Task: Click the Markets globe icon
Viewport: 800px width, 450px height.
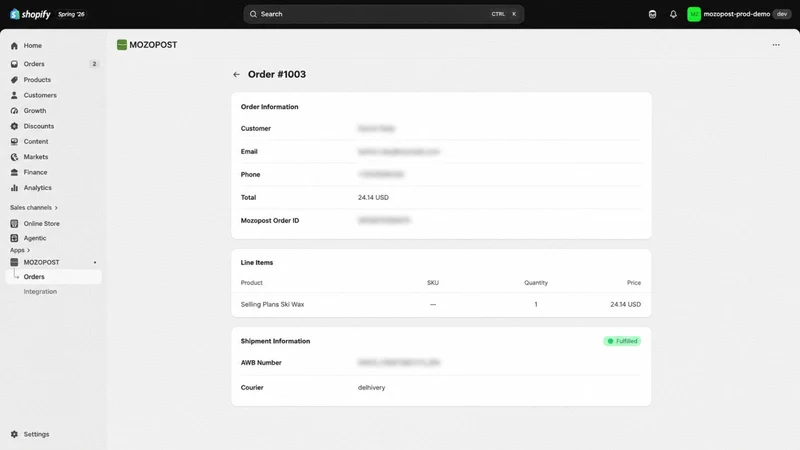Action: 14,157
